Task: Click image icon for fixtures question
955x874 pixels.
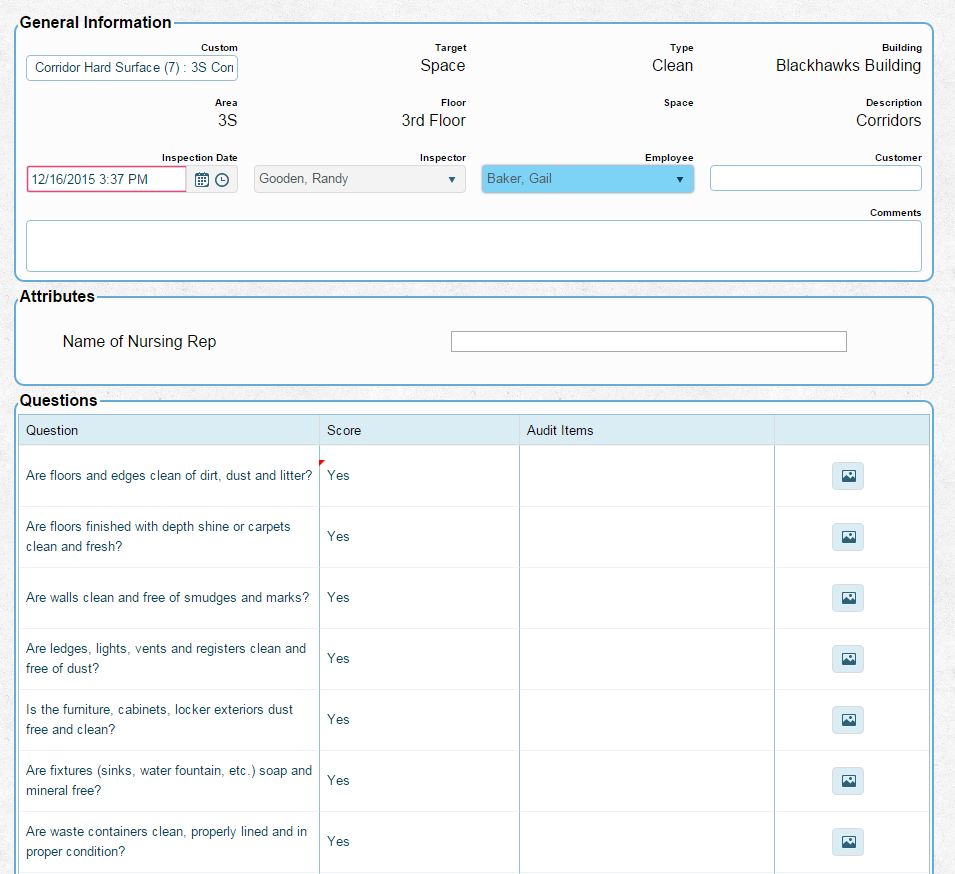Action: [x=848, y=781]
